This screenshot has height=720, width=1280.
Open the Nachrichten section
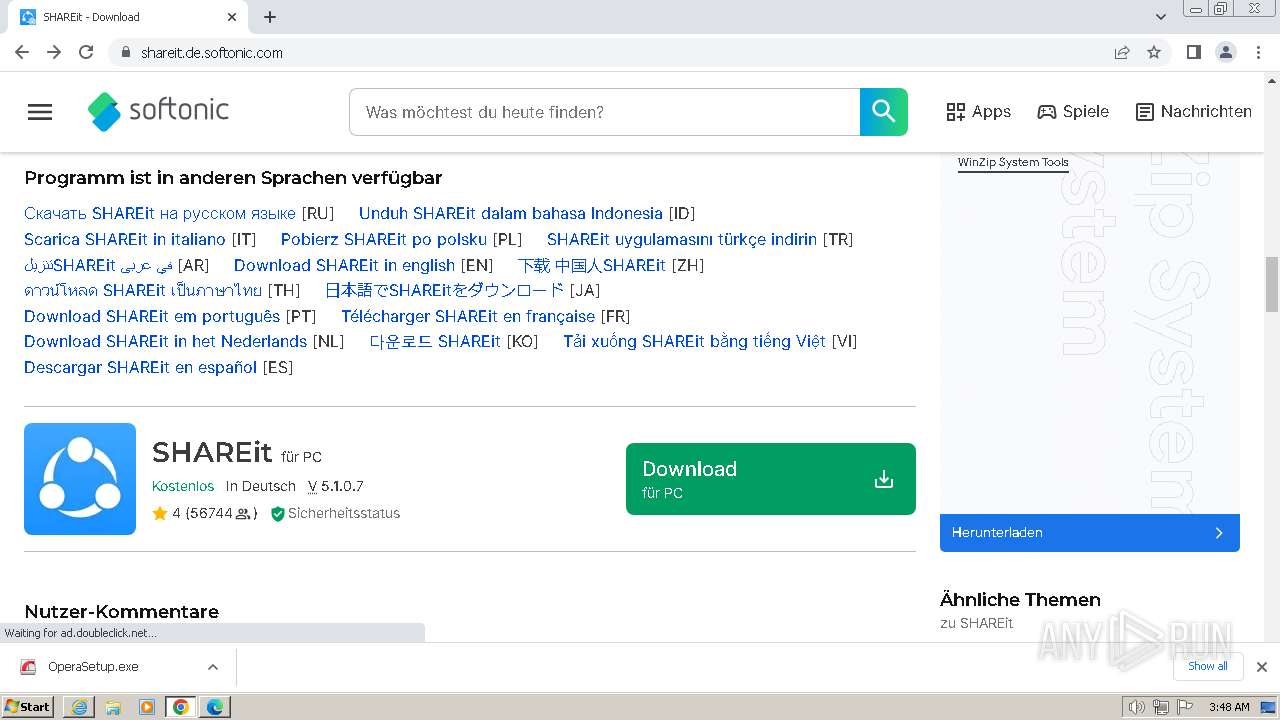pos(1194,112)
